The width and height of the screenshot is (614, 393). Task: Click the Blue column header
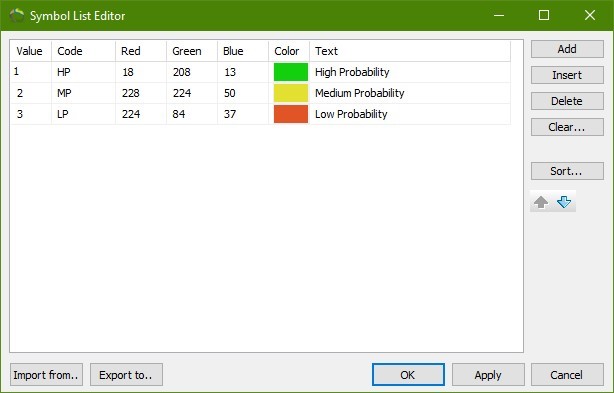tap(243, 51)
